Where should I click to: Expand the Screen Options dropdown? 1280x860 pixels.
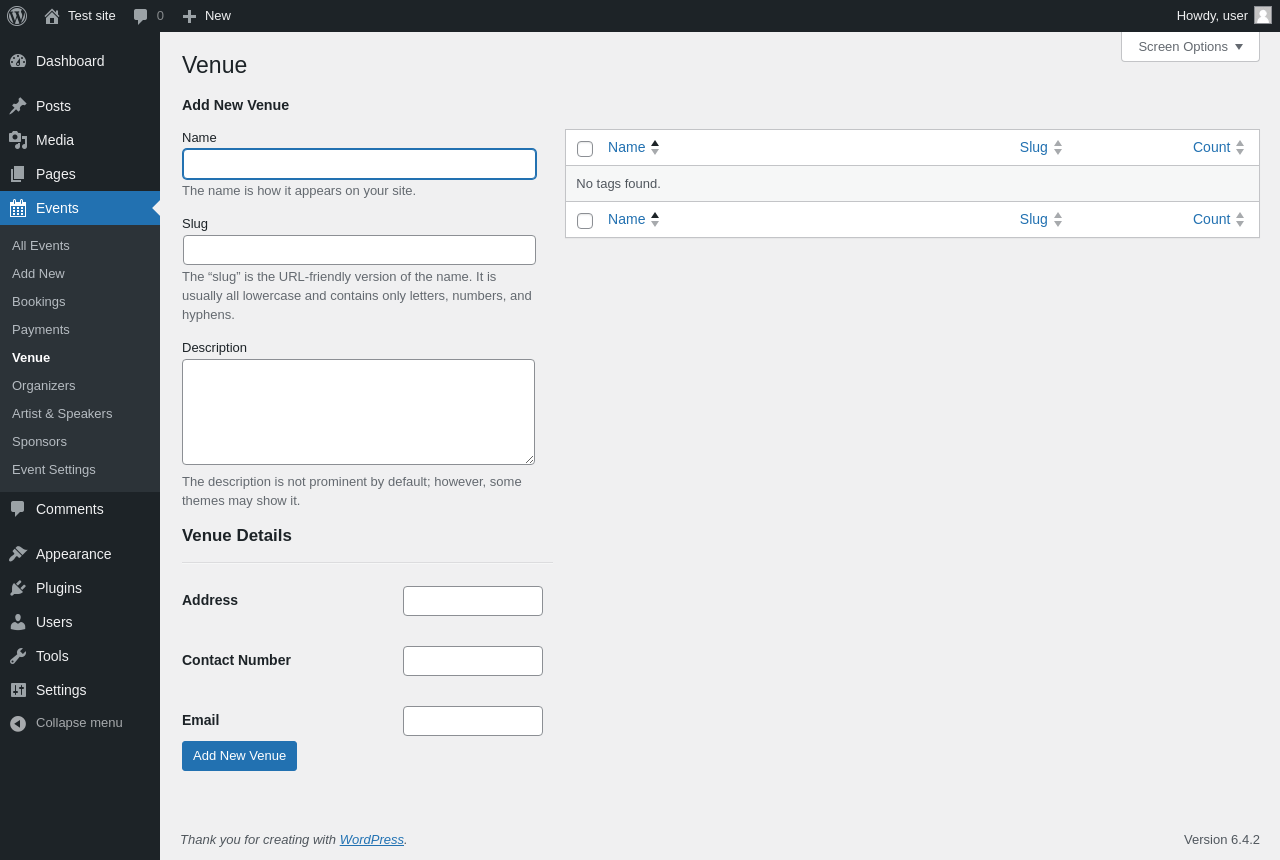click(1190, 46)
